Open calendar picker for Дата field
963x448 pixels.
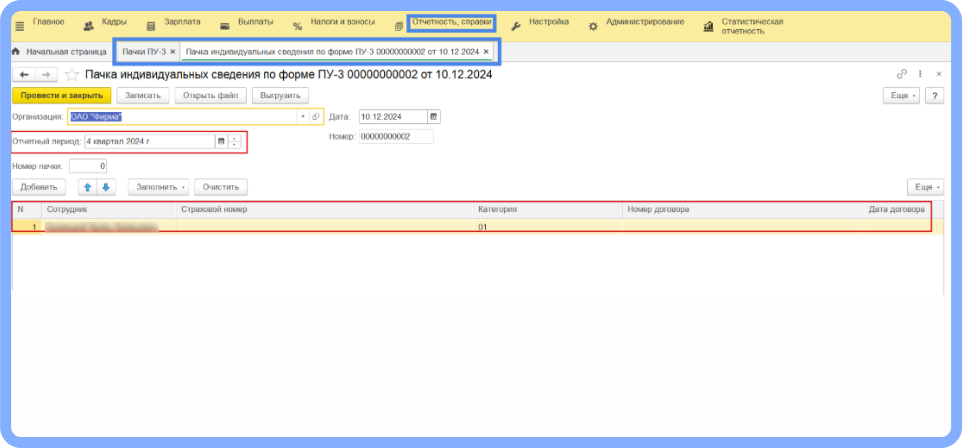(x=433, y=117)
